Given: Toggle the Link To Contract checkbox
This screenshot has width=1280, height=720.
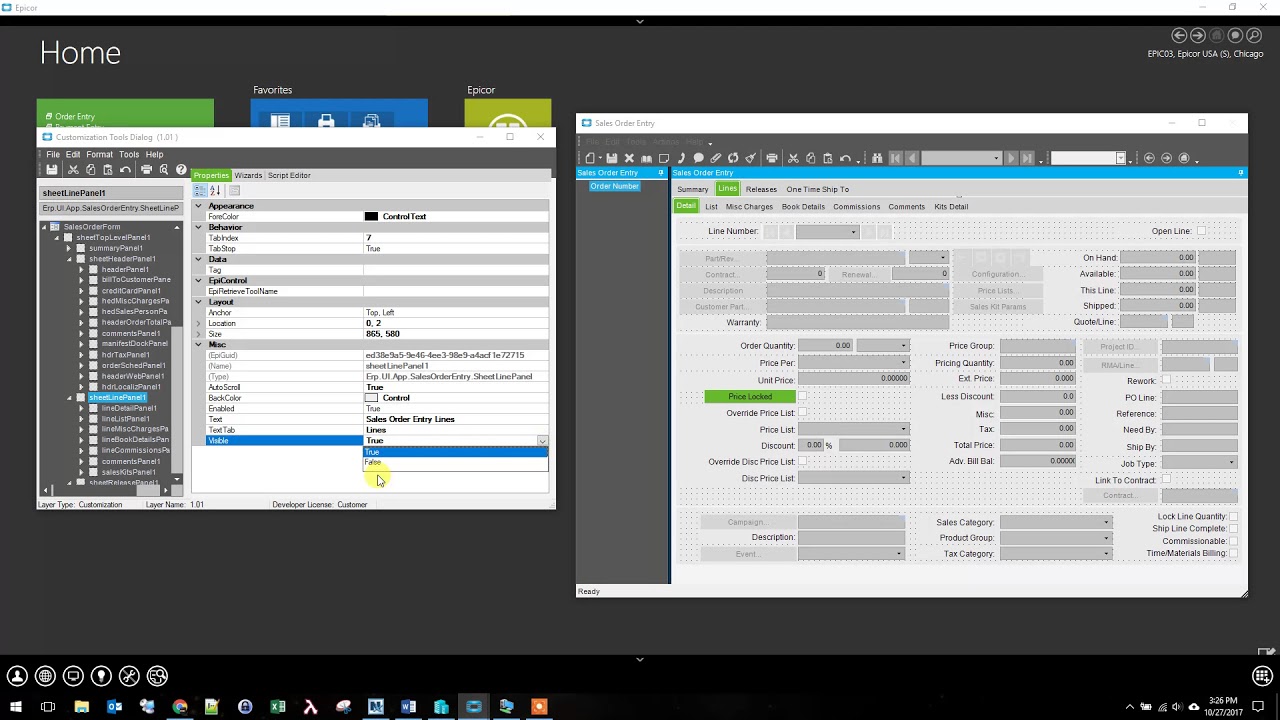Looking at the screenshot, I should 1166,480.
